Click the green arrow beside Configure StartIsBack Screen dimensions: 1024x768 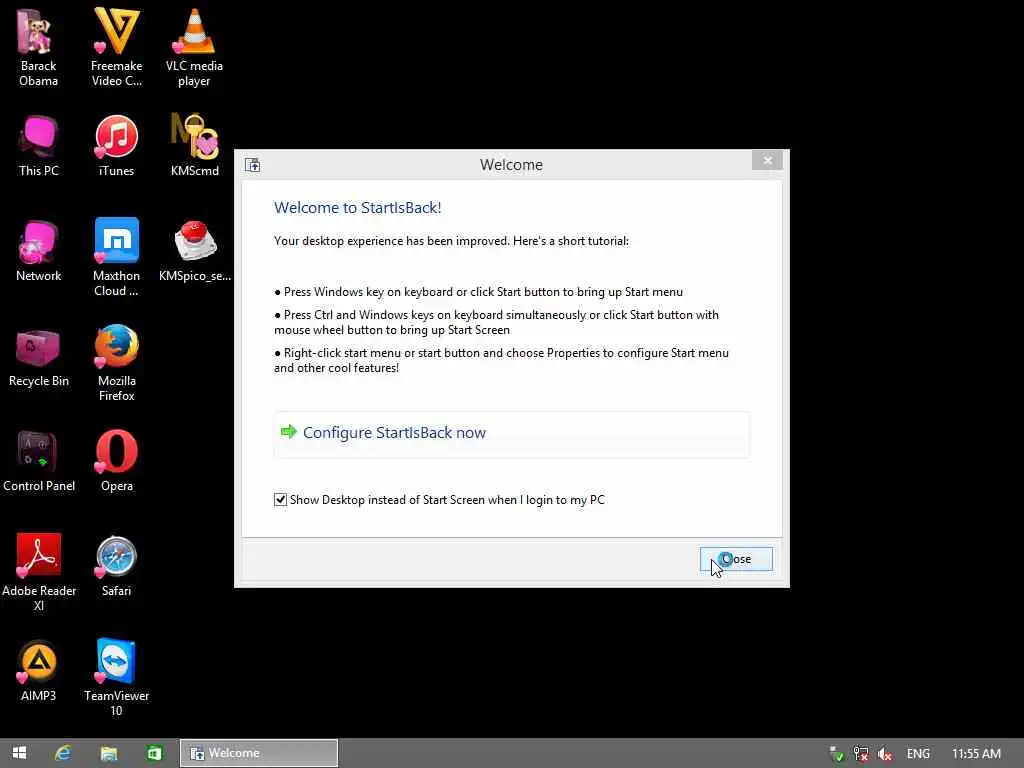coord(289,431)
